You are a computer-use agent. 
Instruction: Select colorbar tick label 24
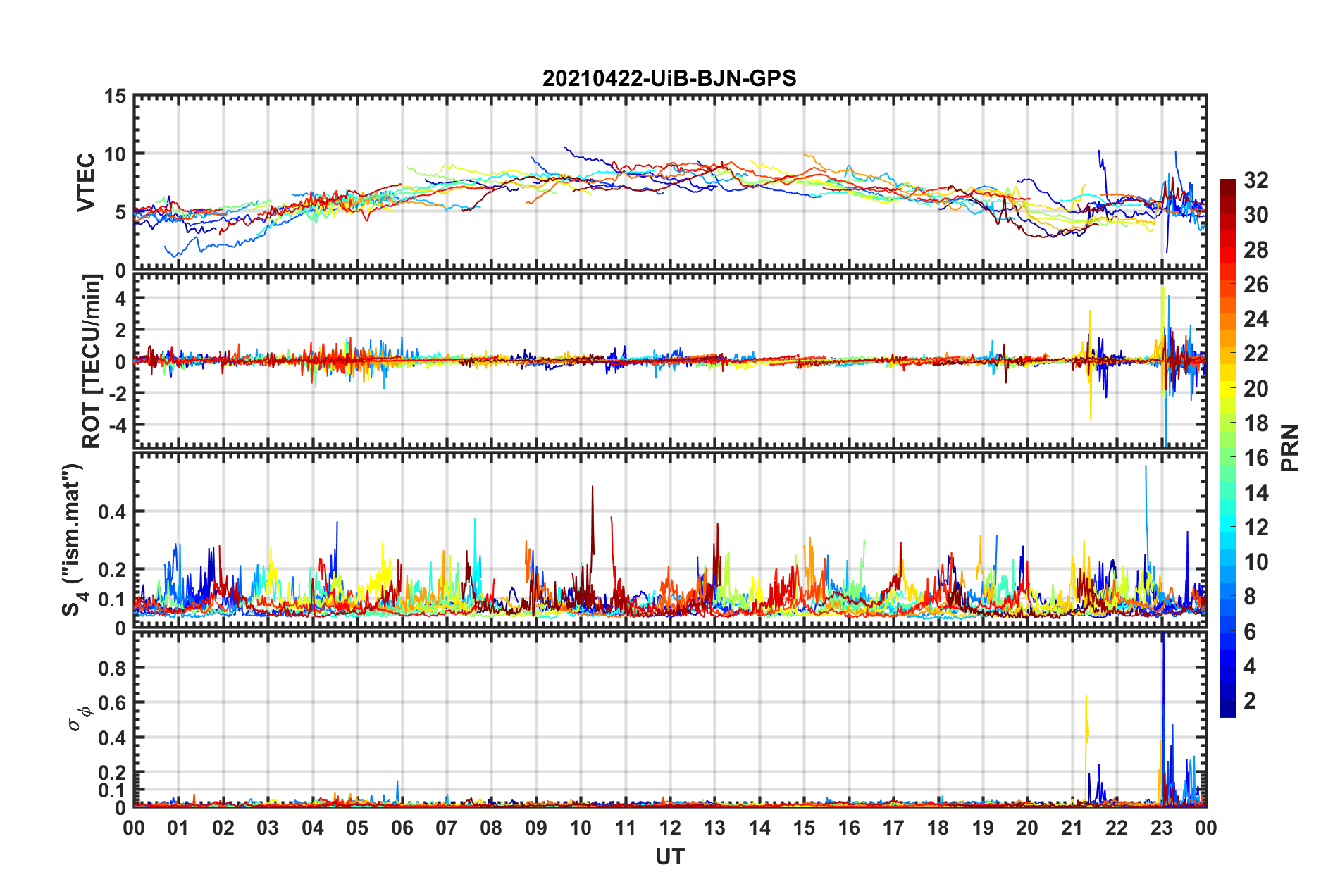pos(1255,319)
